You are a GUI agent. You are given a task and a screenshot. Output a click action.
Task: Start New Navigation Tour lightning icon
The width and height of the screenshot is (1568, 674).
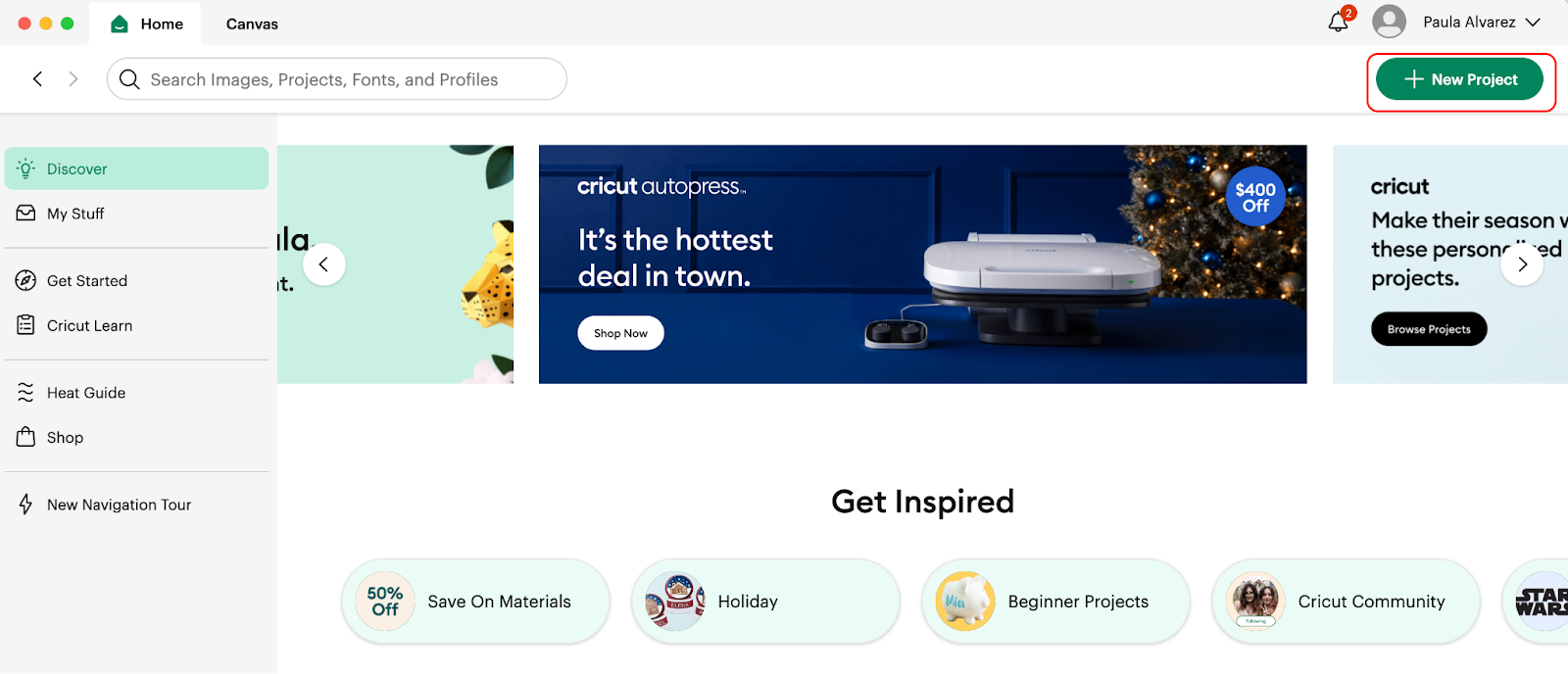pyautogui.click(x=26, y=505)
